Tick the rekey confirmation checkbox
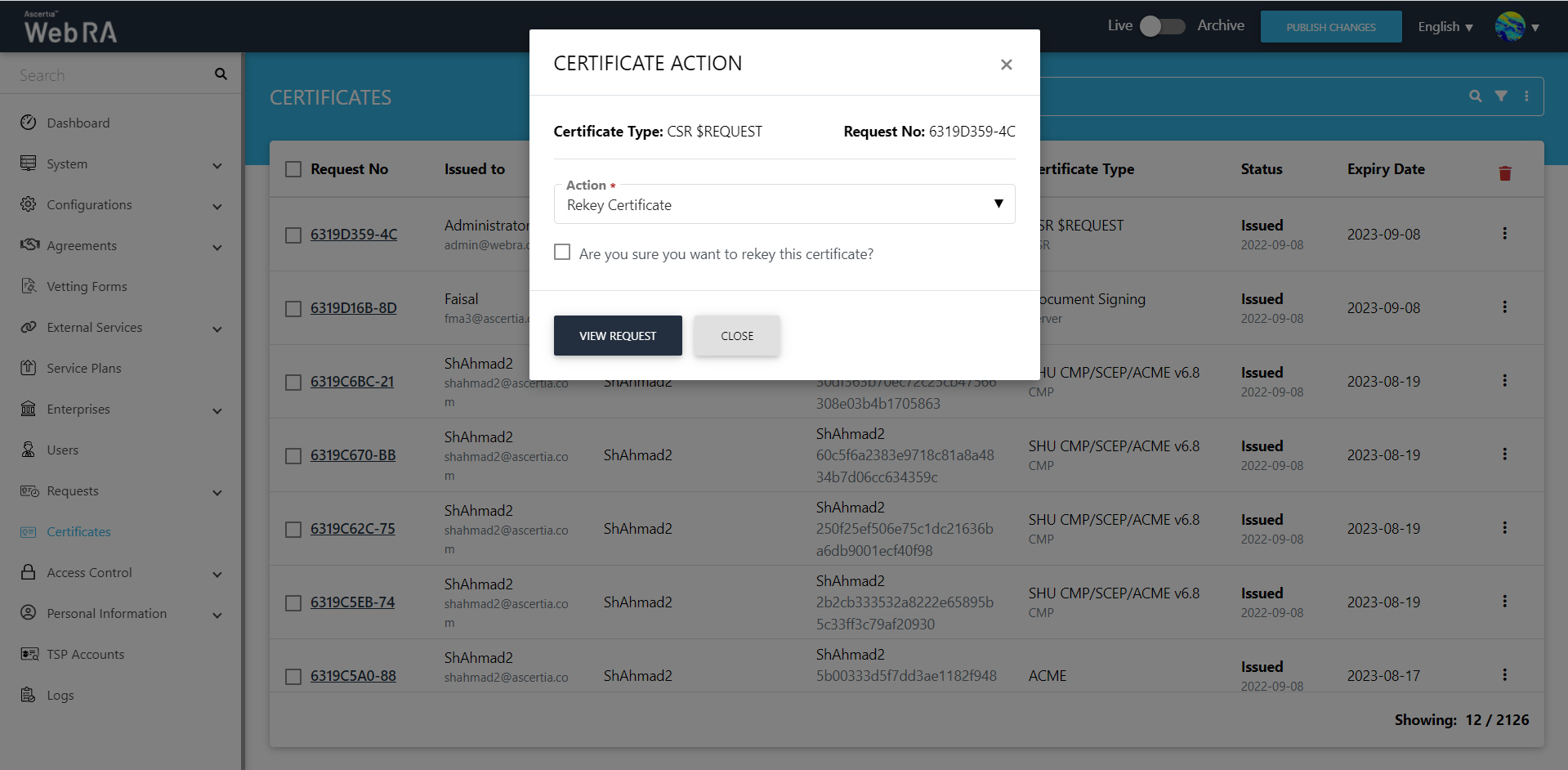The width and height of the screenshot is (1568, 770). (562, 253)
